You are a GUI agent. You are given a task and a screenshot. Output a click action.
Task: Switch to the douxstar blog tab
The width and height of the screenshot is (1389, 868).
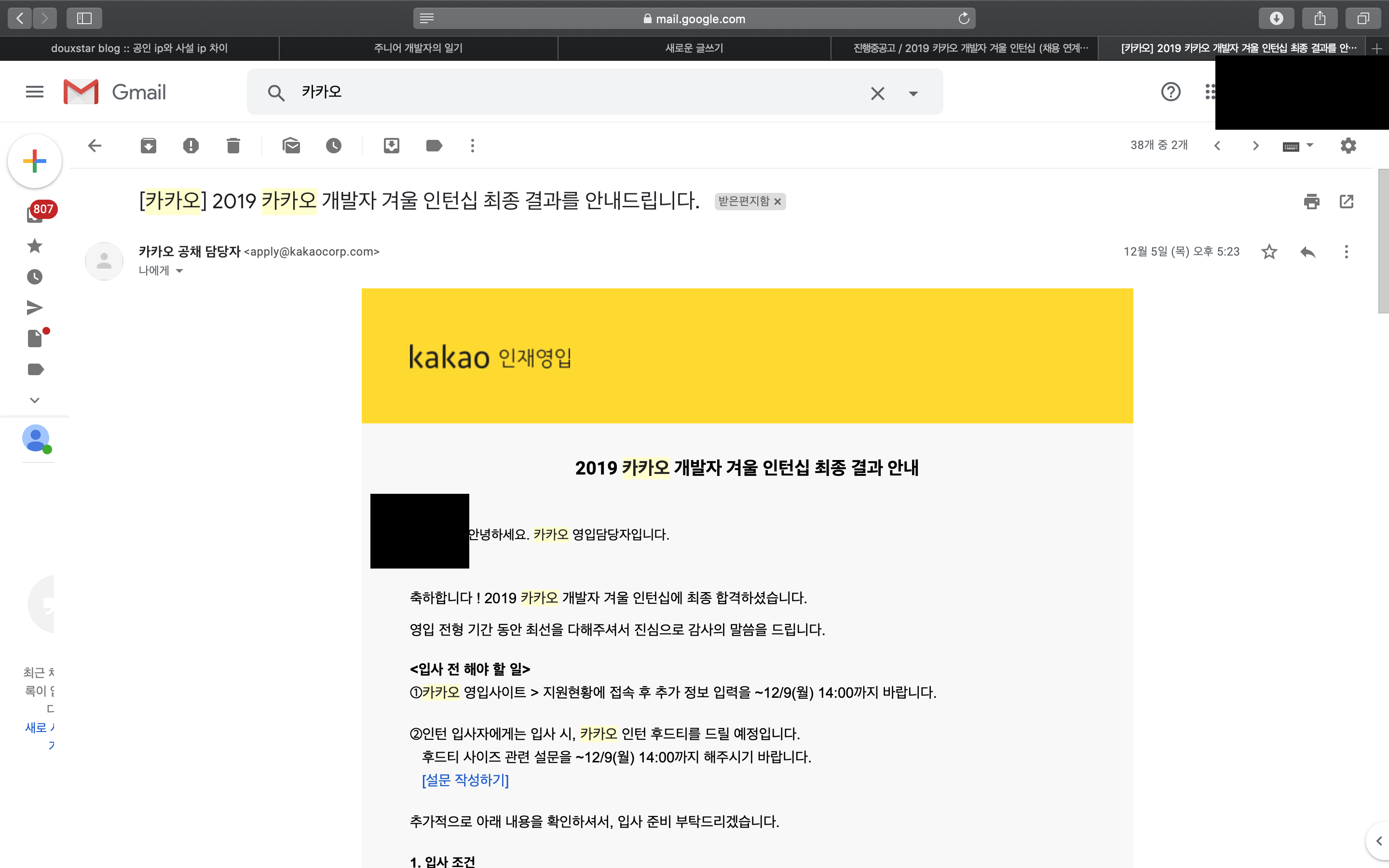[x=139, y=48]
